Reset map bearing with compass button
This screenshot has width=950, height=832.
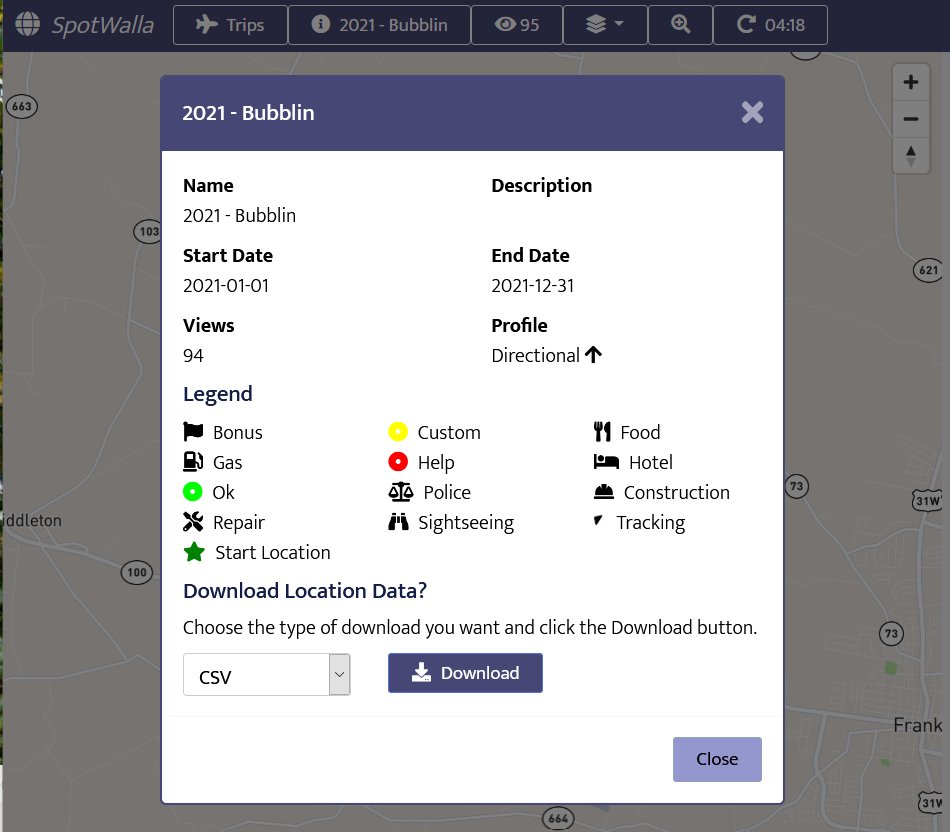click(x=910, y=156)
